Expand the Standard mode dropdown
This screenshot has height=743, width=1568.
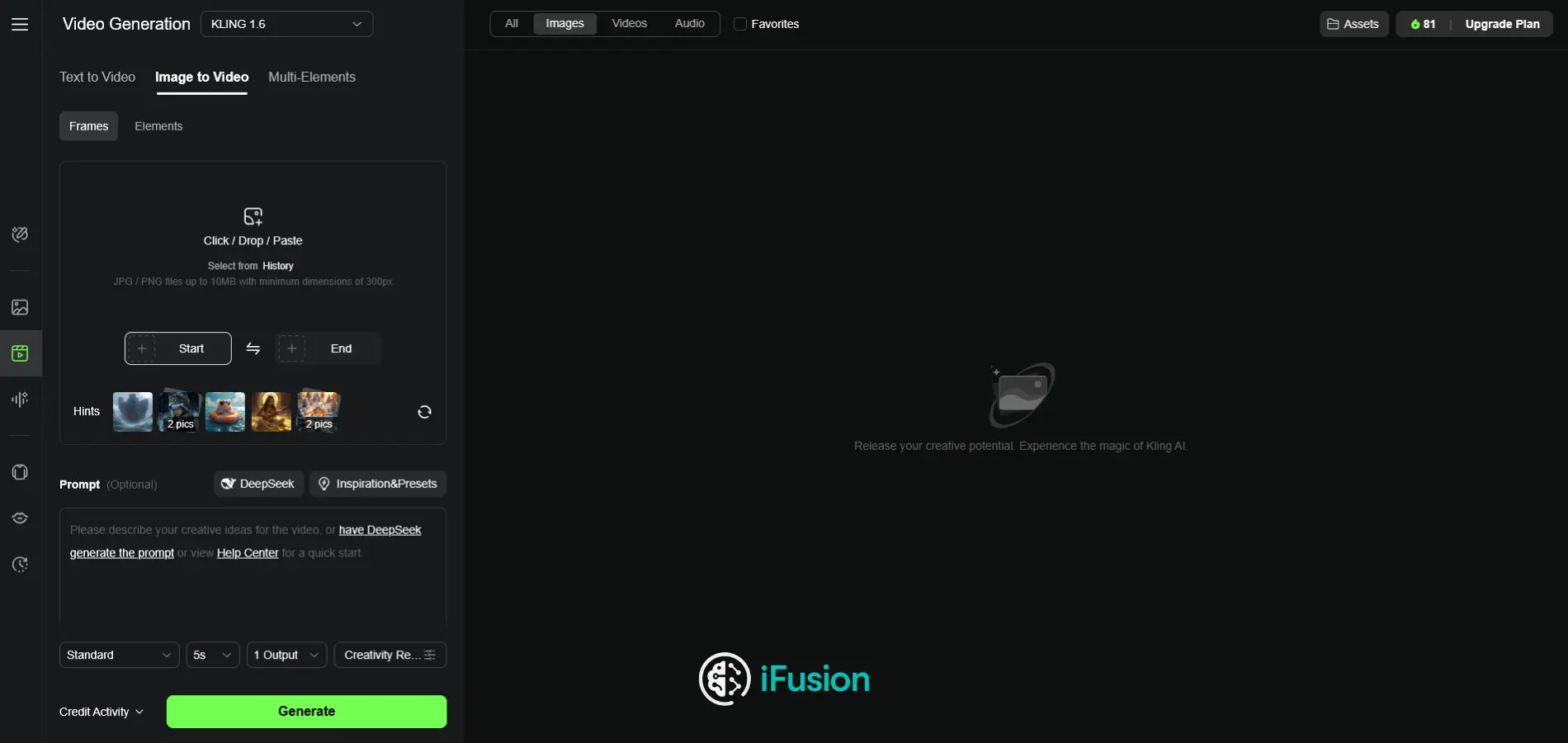coord(119,655)
